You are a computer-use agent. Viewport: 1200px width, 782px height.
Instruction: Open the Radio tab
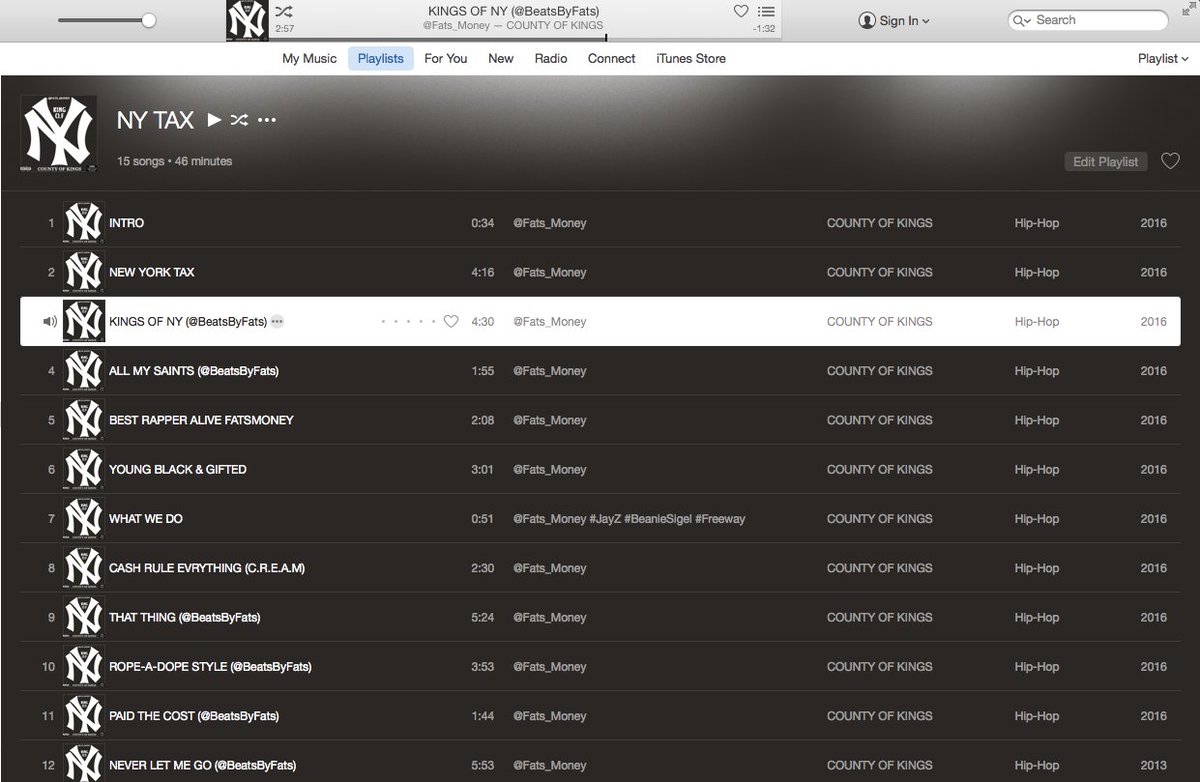point(551,58)
